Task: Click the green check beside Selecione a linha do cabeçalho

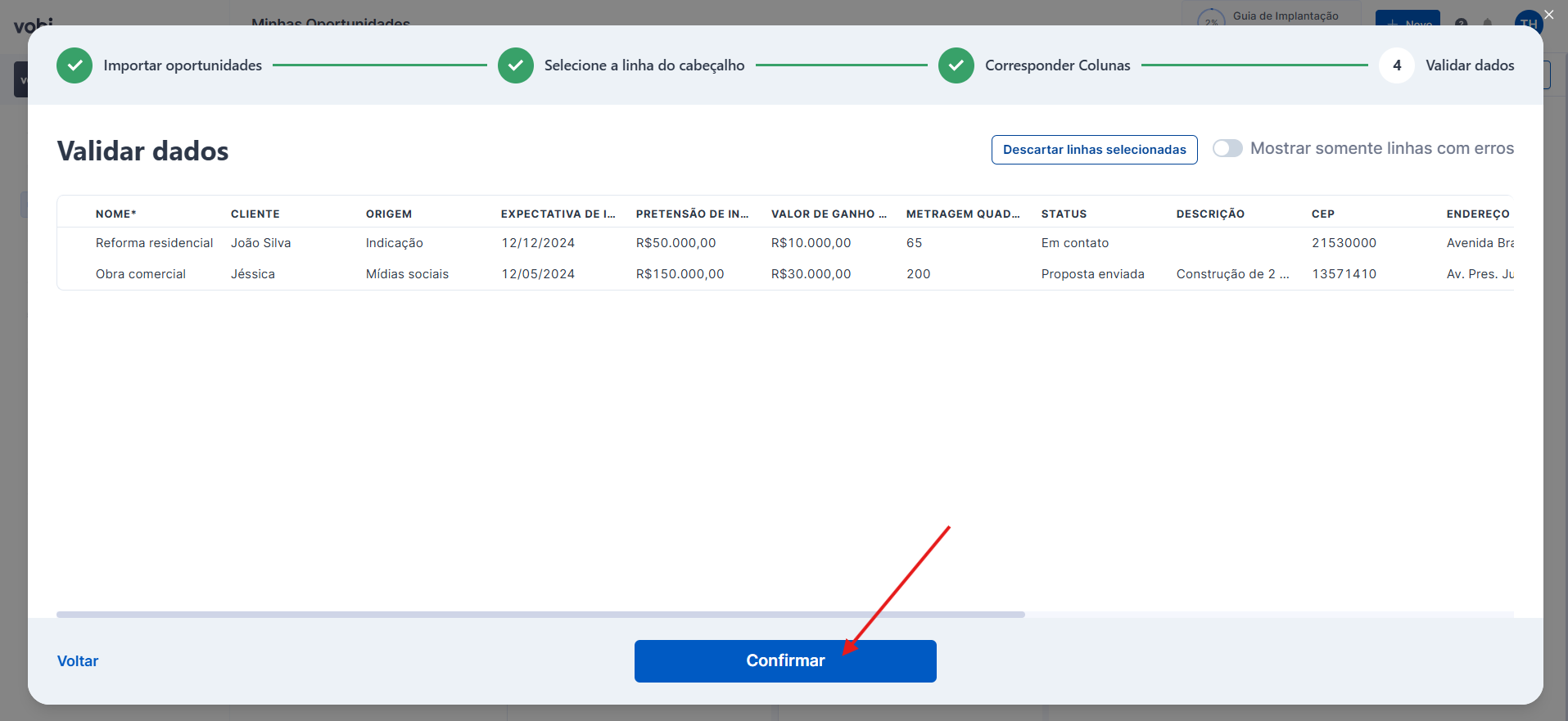Action: pyautogui.click(x=516, y=65)
